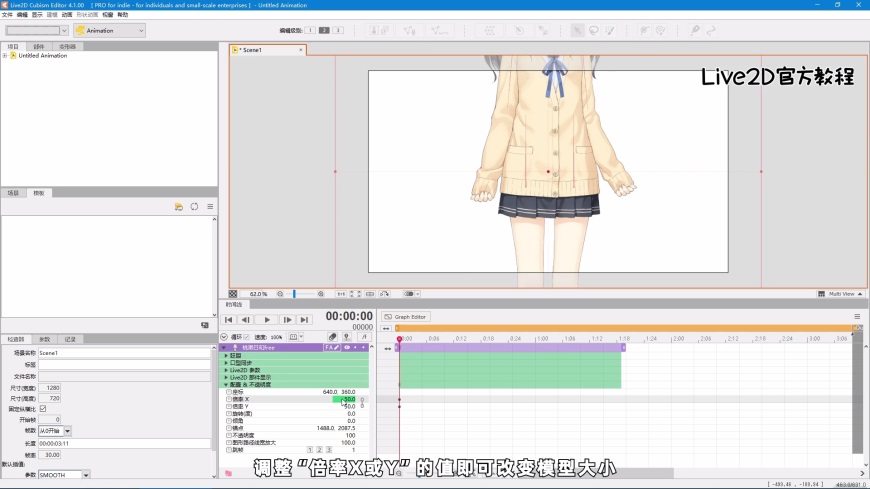Click the refresh icon in template panel
This screenshot has width=870, height=489.
click(x=194, y=206)
